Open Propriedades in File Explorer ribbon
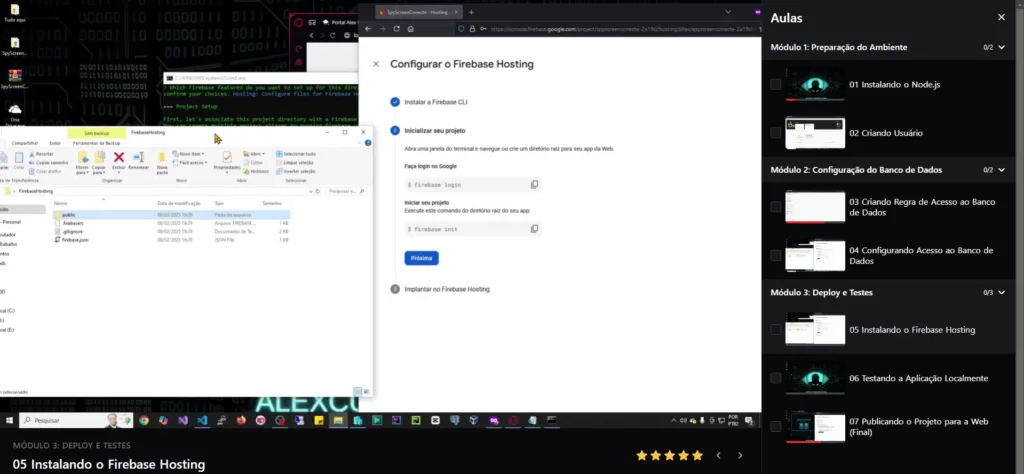This screenshot has width=1024, height=474. [227, 161]
